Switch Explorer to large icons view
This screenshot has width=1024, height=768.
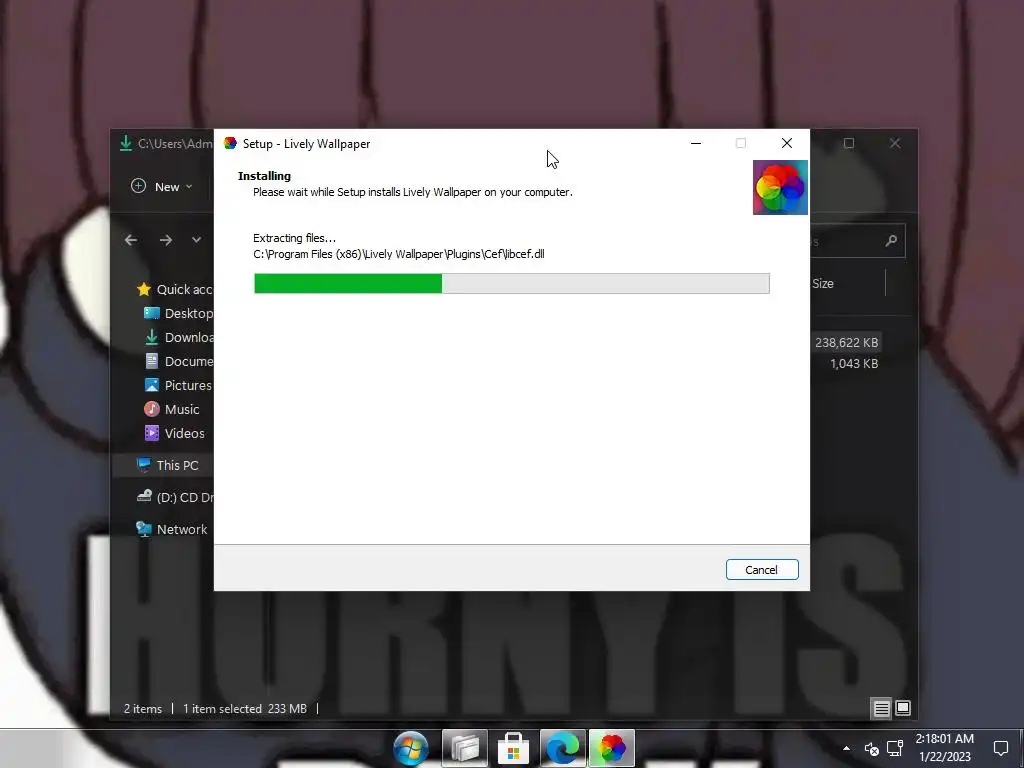point(903,708)
